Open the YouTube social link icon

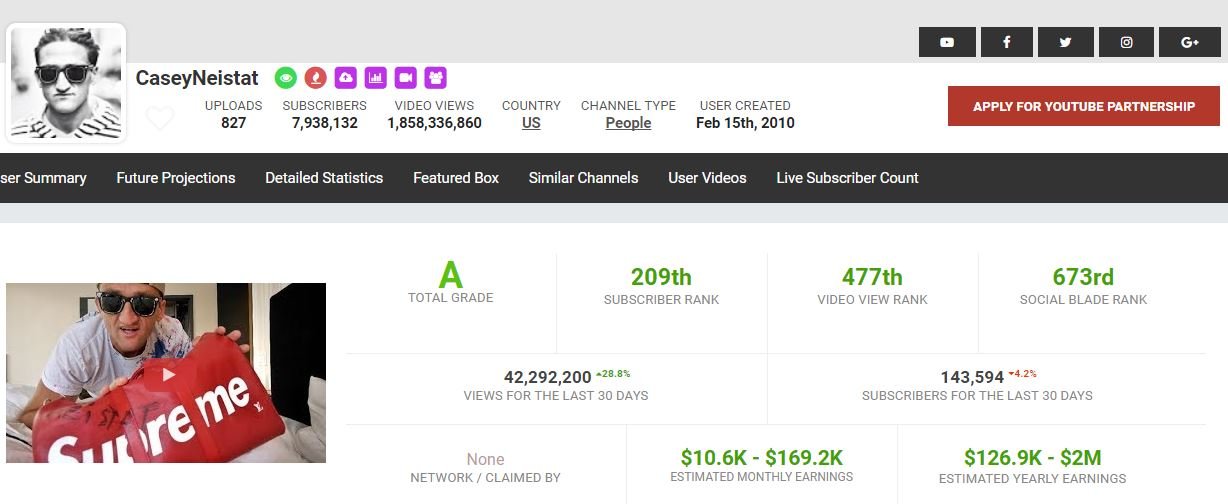(x=947, y=42)
